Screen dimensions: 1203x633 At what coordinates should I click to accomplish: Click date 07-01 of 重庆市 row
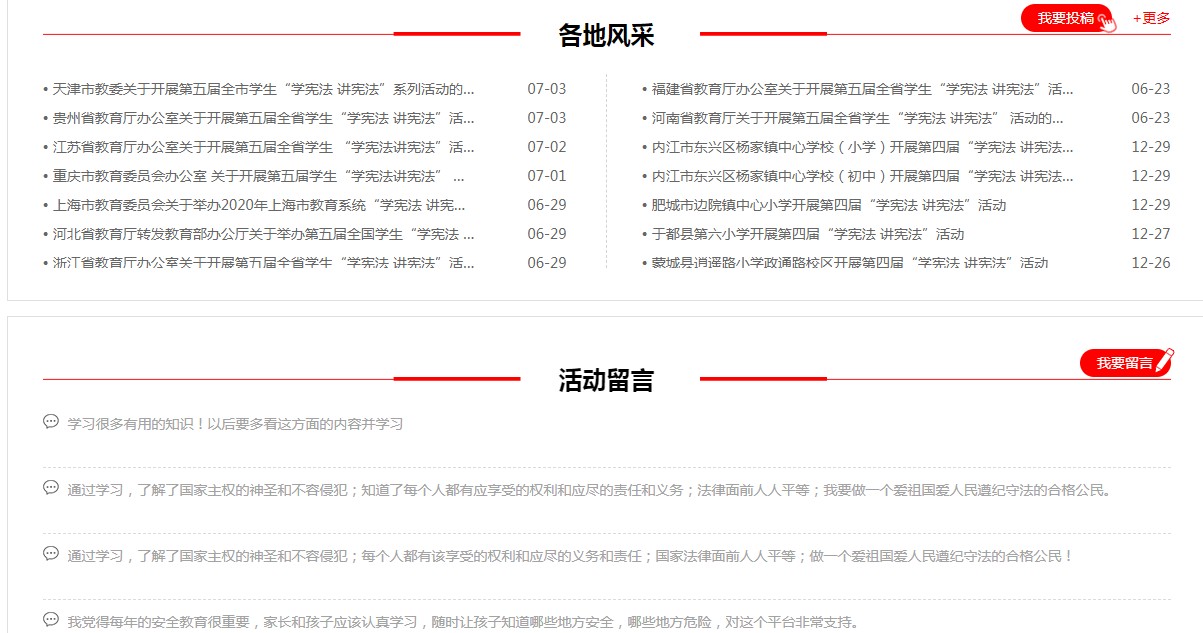click(547, 176)
